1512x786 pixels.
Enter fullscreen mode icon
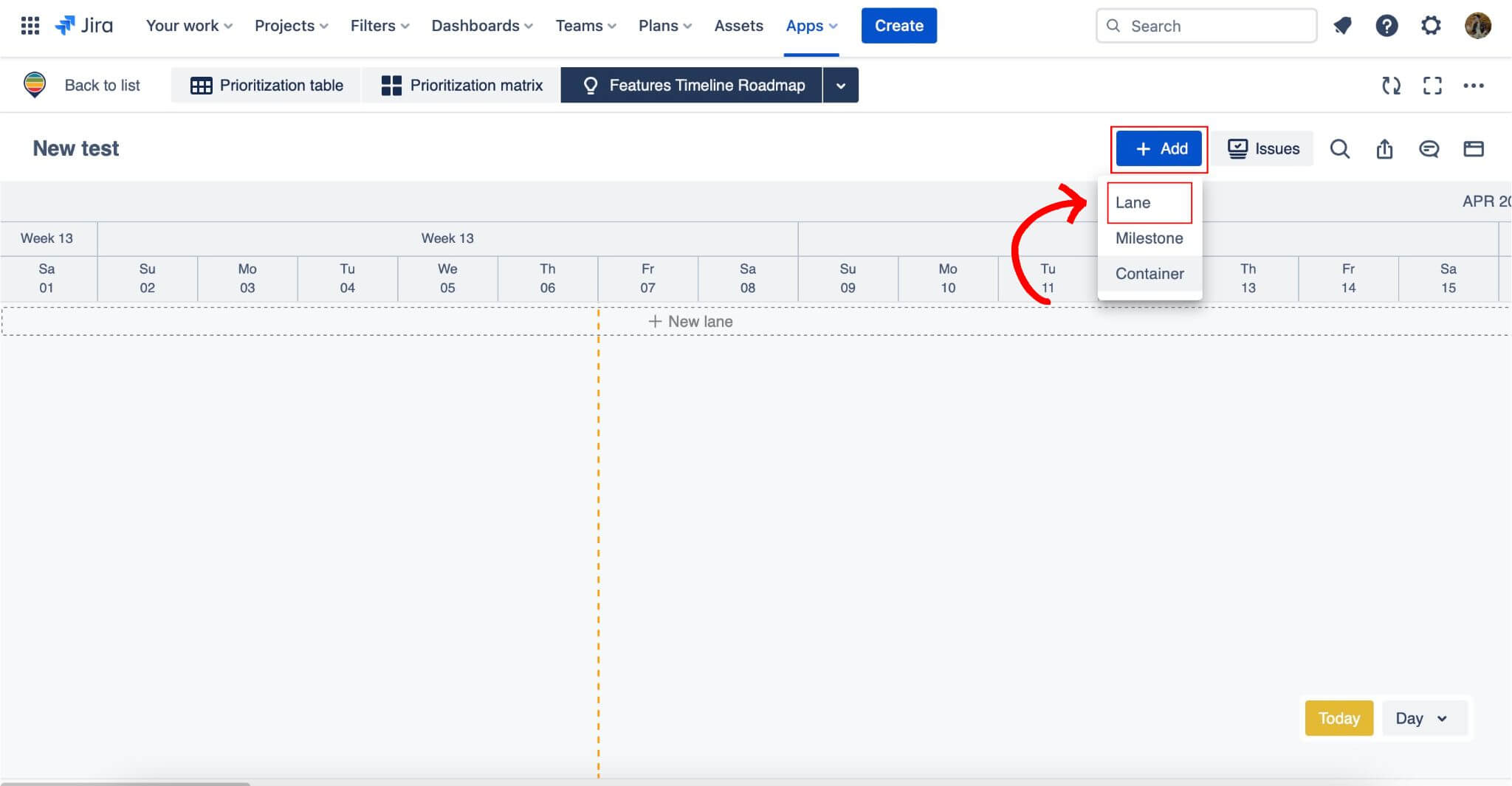pyautogui.click(x=1432, y=86)
